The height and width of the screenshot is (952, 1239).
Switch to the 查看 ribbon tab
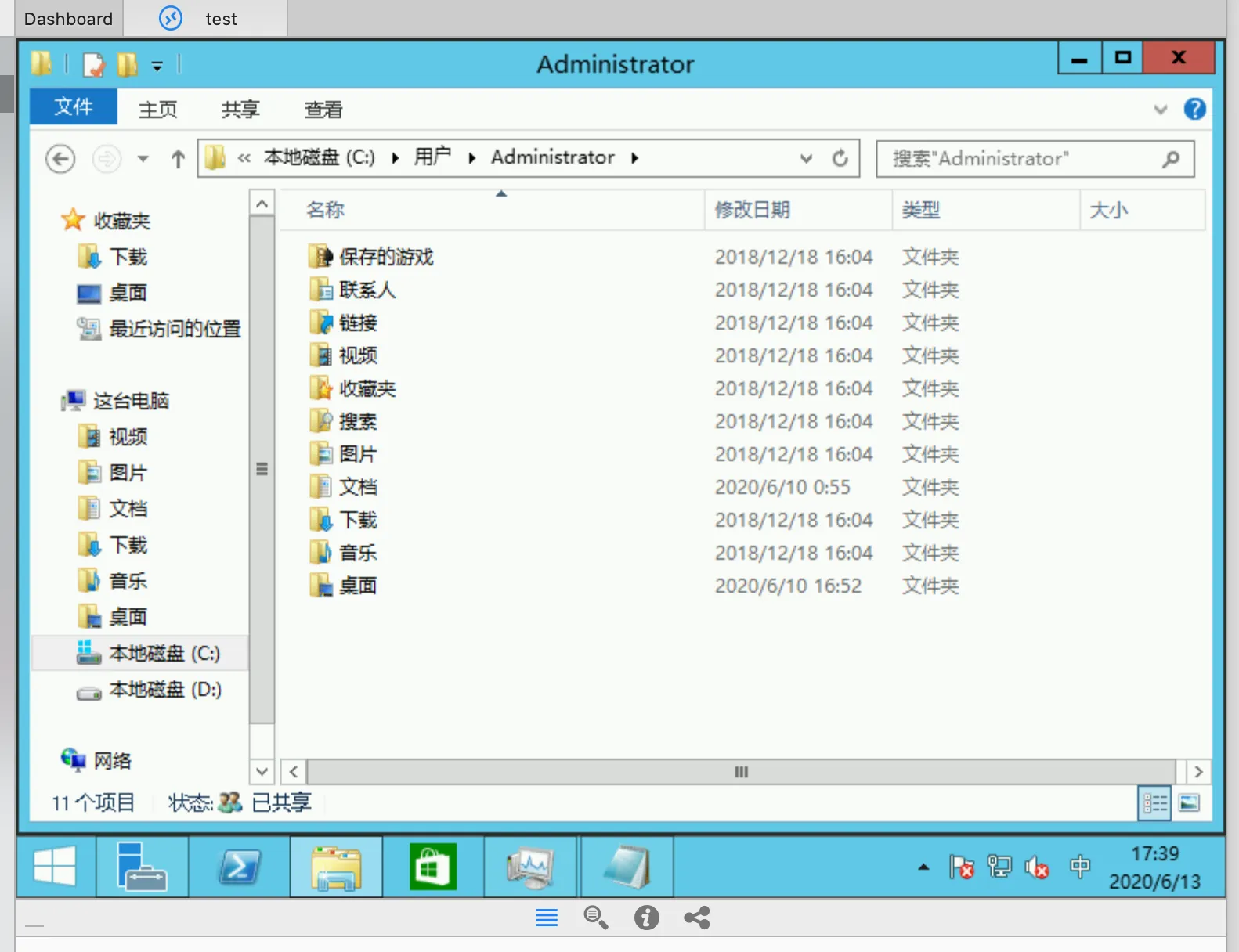point(323,110)
